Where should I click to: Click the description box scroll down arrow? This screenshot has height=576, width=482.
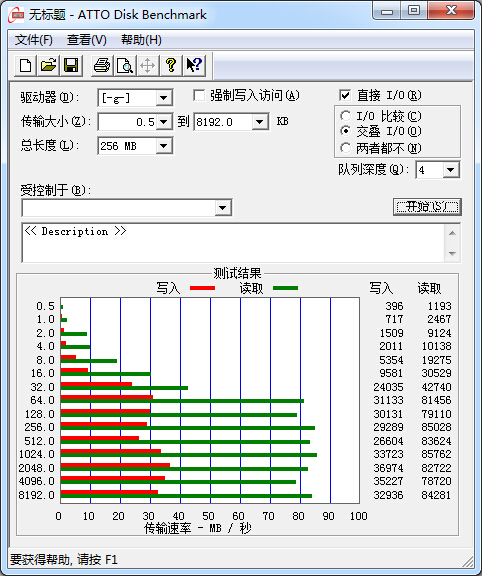point(452,253)
